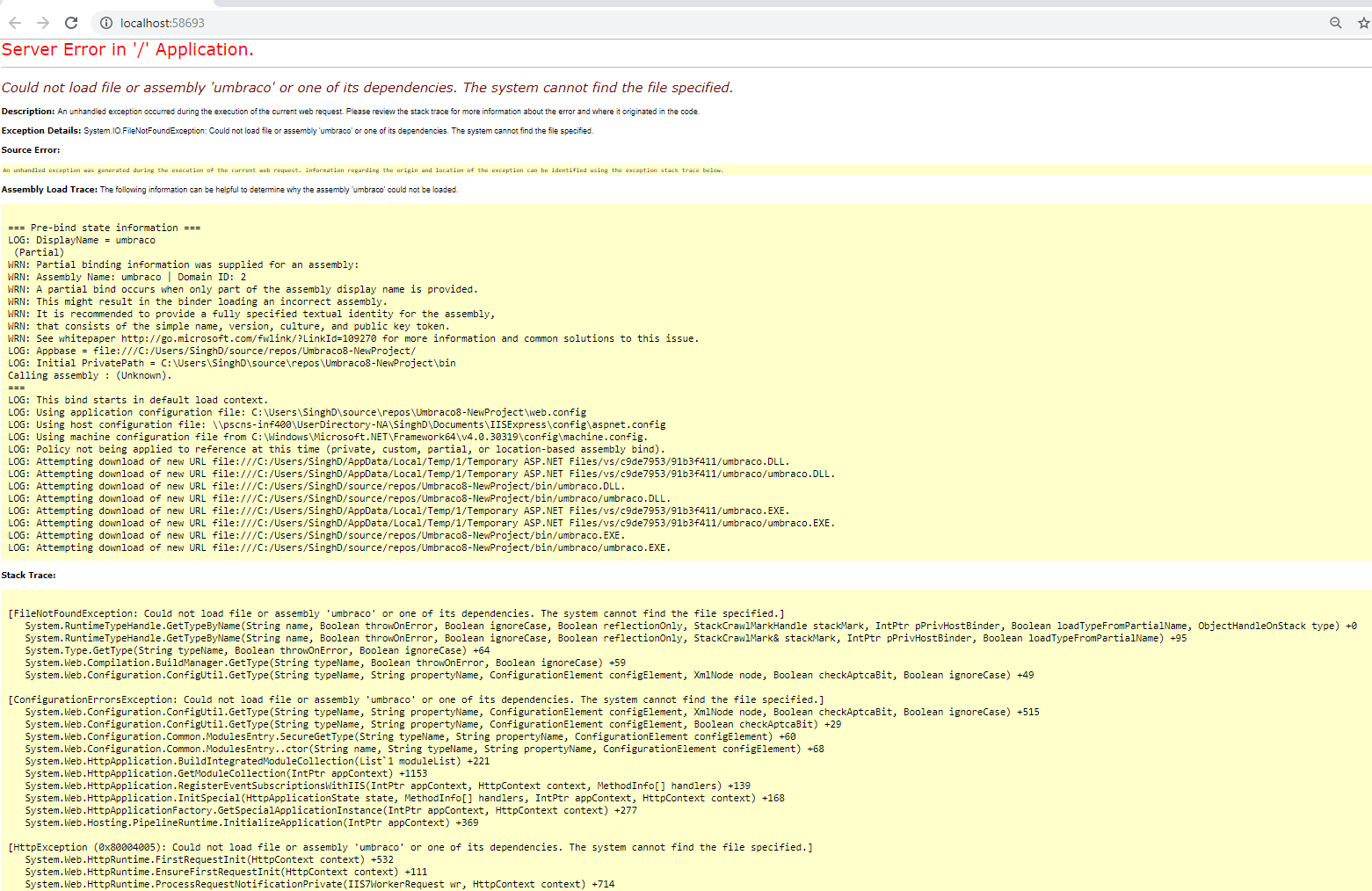Click the 'LOG: Initial PrivatePath' line
The image size is (1372, 891).
231,363
